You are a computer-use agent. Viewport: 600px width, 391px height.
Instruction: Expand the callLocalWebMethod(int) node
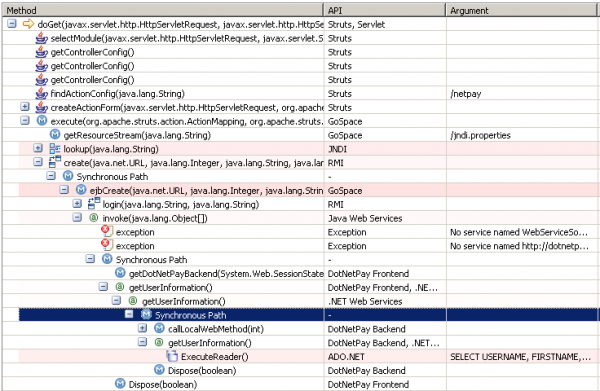[142, 328]
